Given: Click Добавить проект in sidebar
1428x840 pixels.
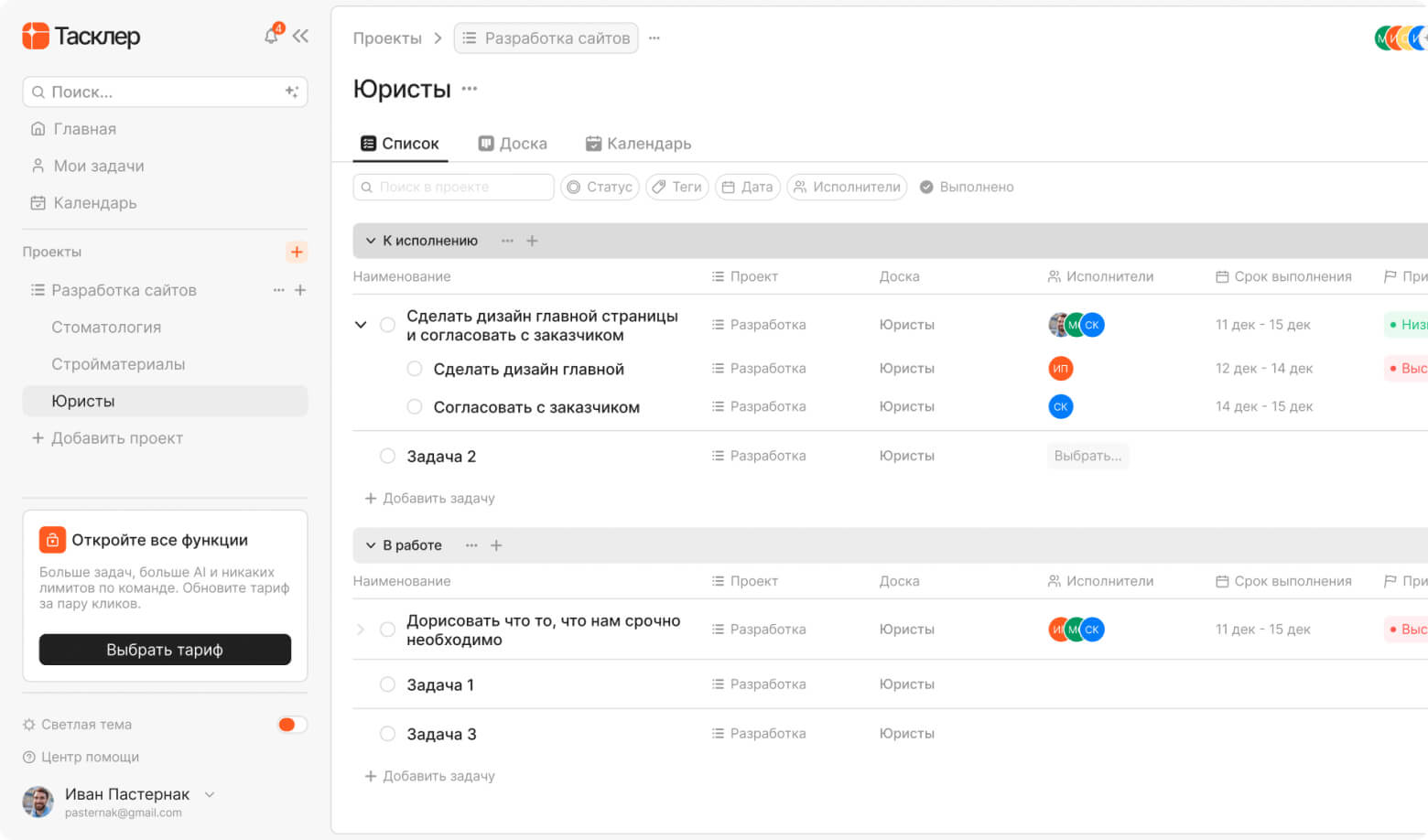Looking at the screenshot, I should (107, 438).
